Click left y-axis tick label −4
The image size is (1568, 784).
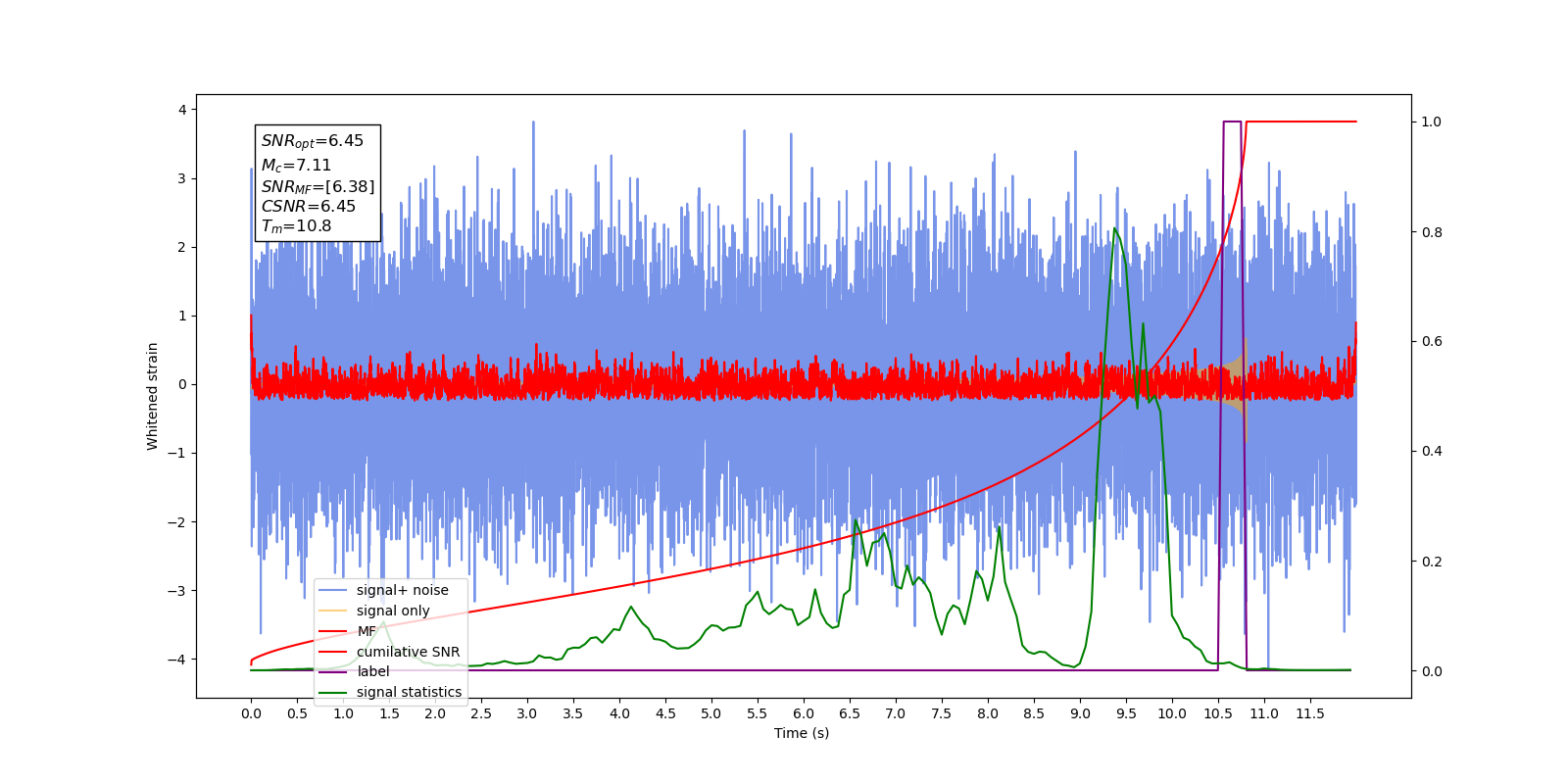pos(177,659)
